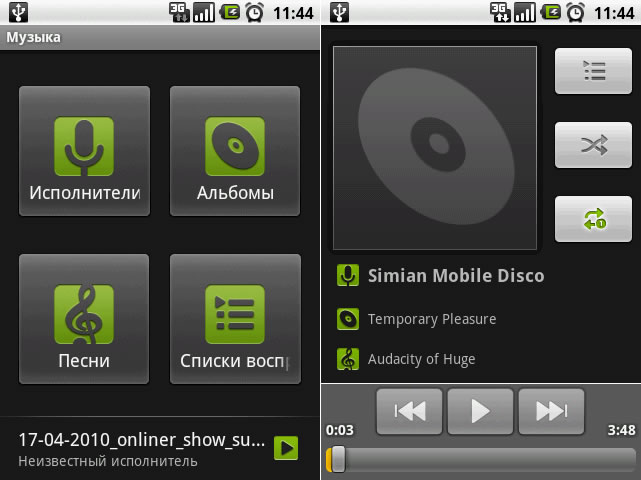The width and height of the screenshot is (641, 480).
Task: Click the seek bar thumb handle
Action: [338, 460]
